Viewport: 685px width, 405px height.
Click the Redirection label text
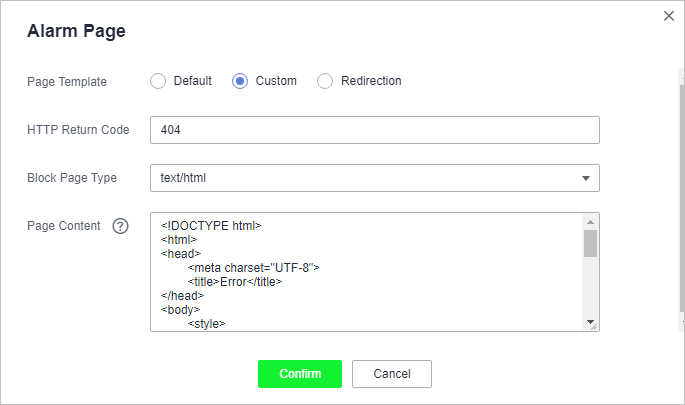click(x=371, y=81)
